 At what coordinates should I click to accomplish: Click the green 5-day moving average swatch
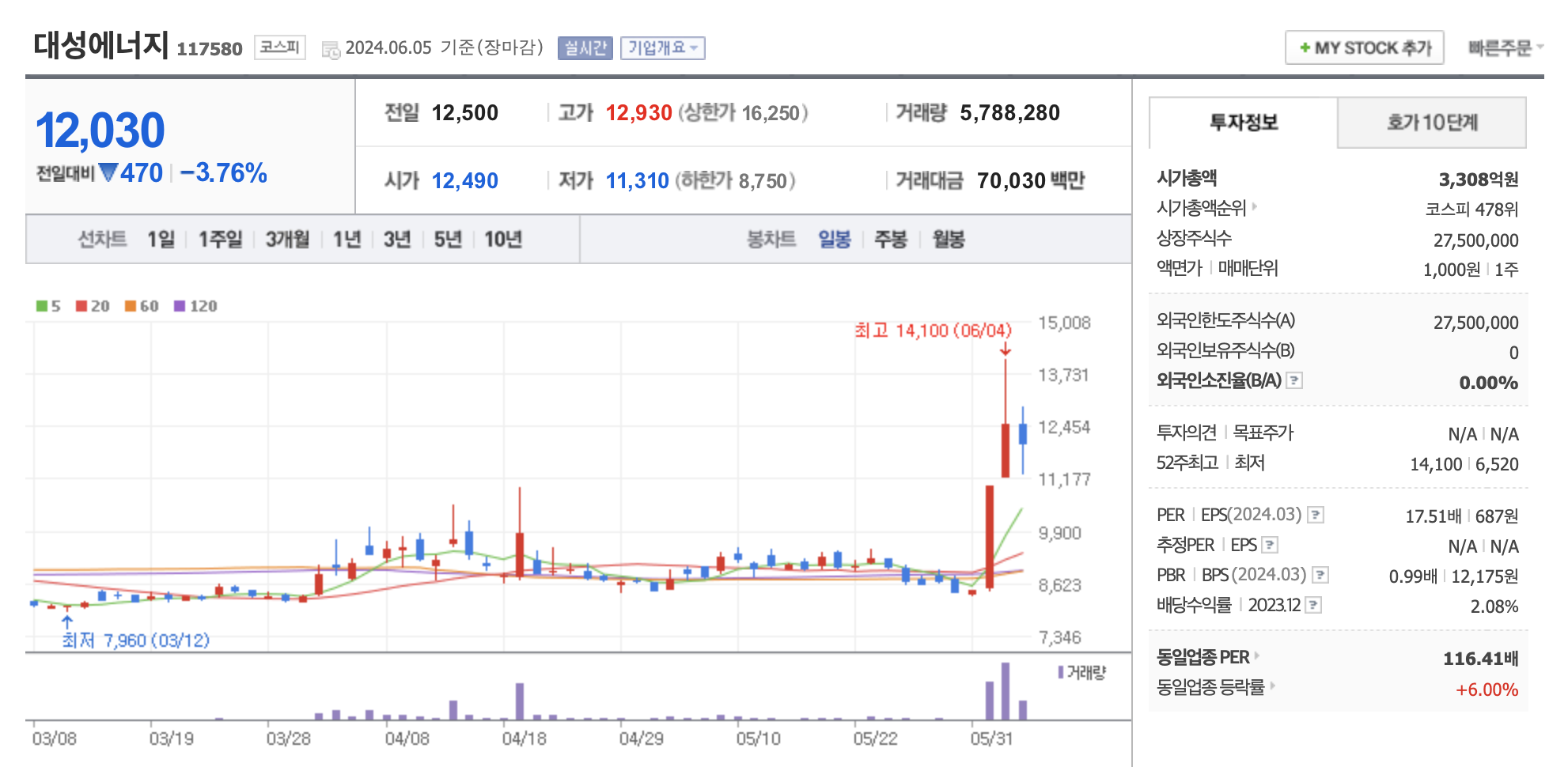click(x=42, y=306)
